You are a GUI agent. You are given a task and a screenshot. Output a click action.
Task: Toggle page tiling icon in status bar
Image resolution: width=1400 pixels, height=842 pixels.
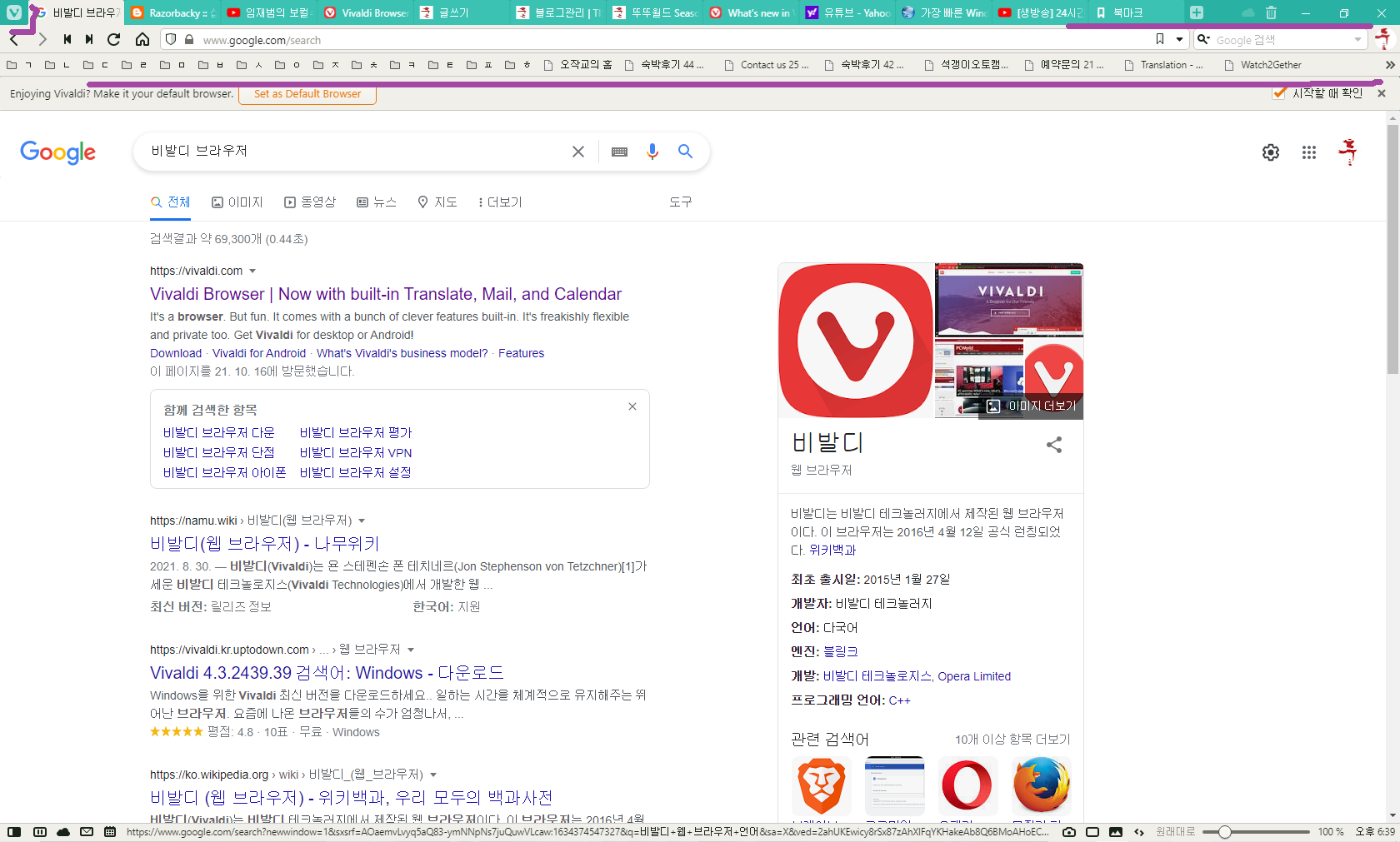[1092, 832]
